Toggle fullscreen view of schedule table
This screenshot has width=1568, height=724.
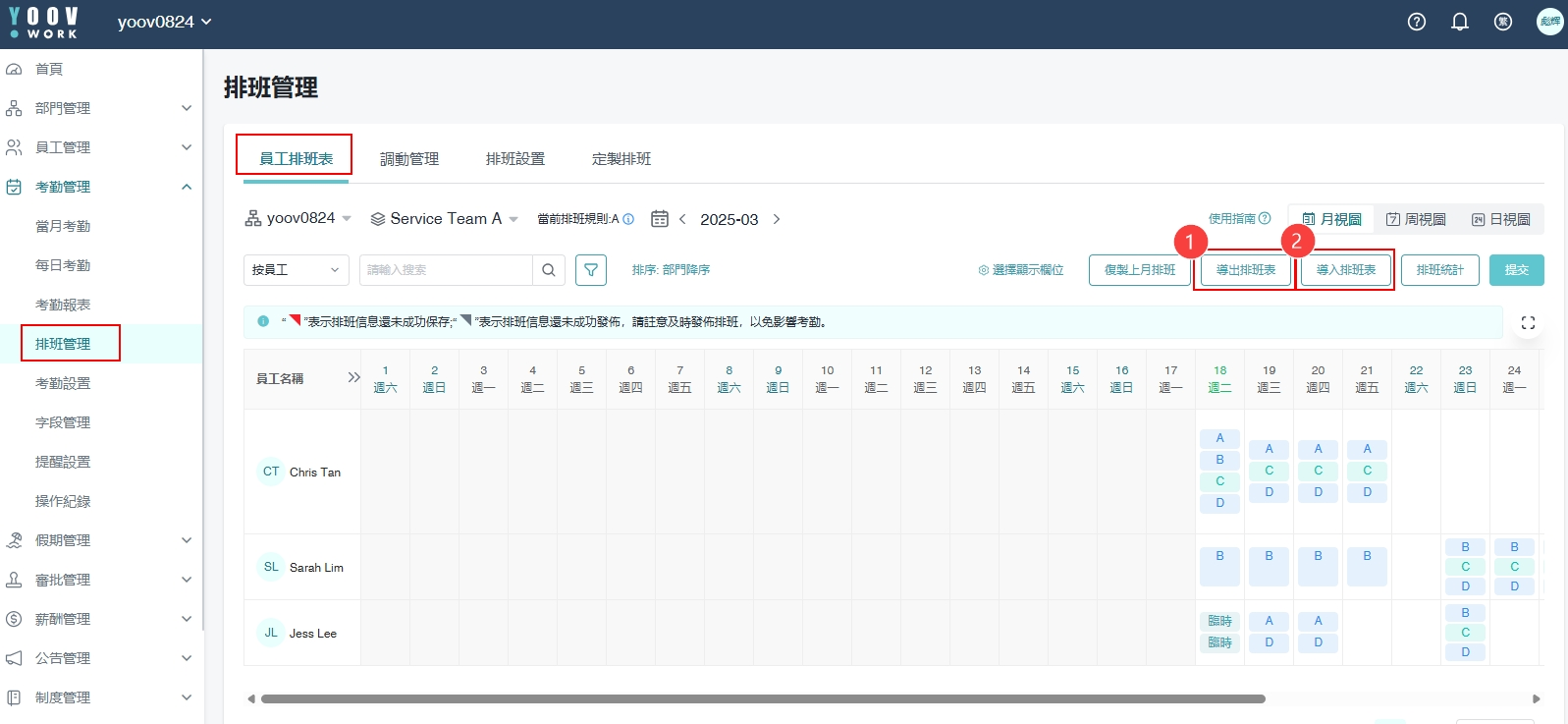click(1528, 323)
